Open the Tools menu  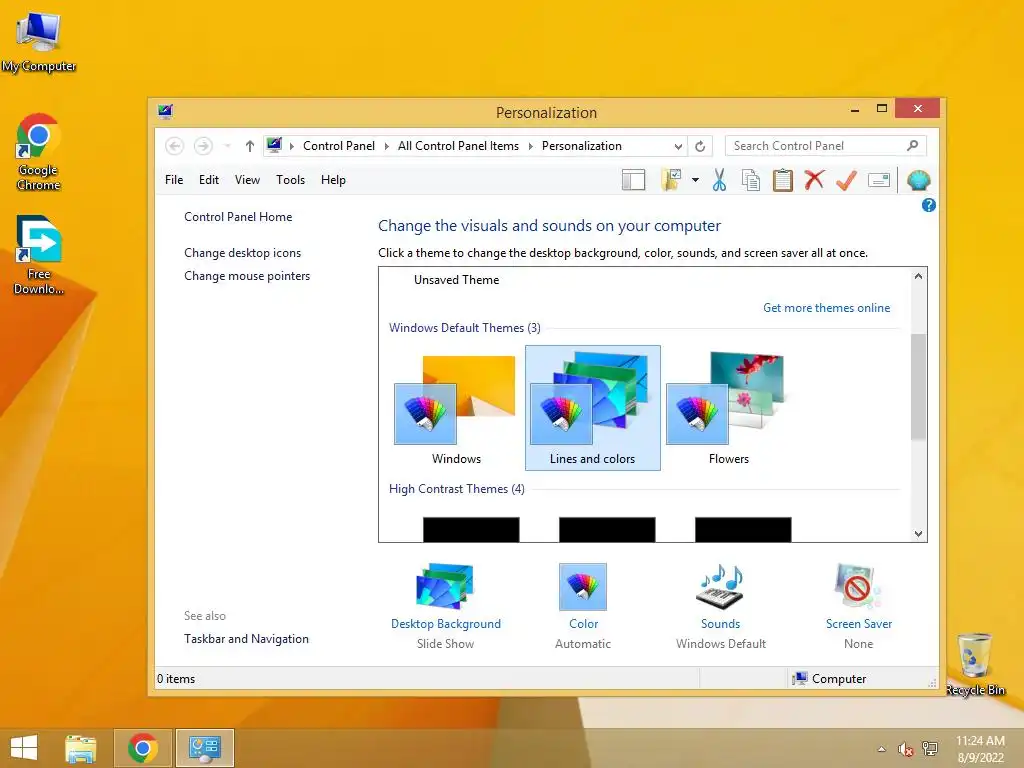(291, 180)
